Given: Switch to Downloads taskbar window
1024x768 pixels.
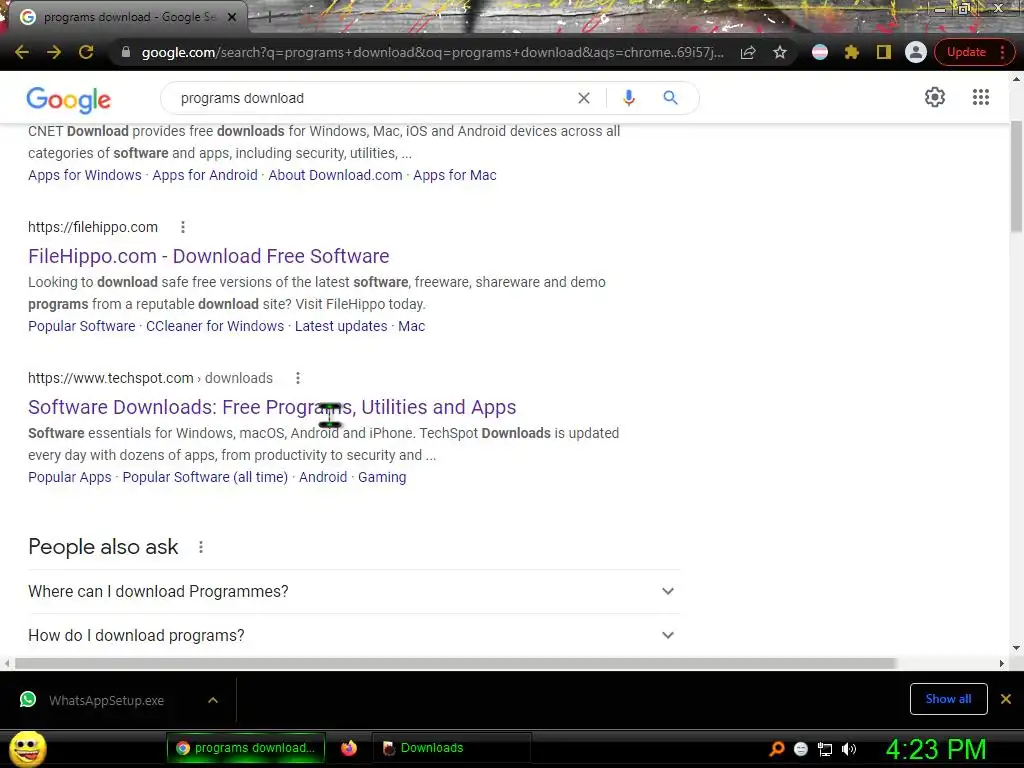Looking at the screenshot, I should 451,748.
